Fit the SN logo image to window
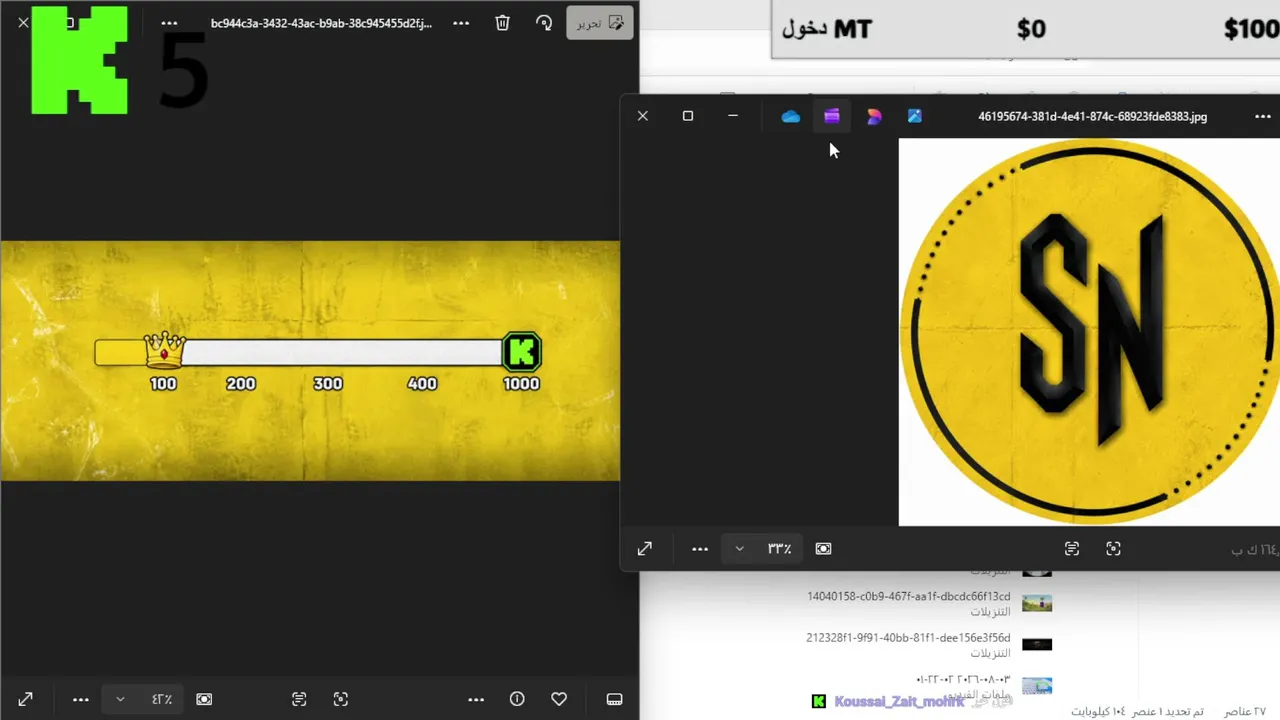1280x720 pixels. click(824, 548)
